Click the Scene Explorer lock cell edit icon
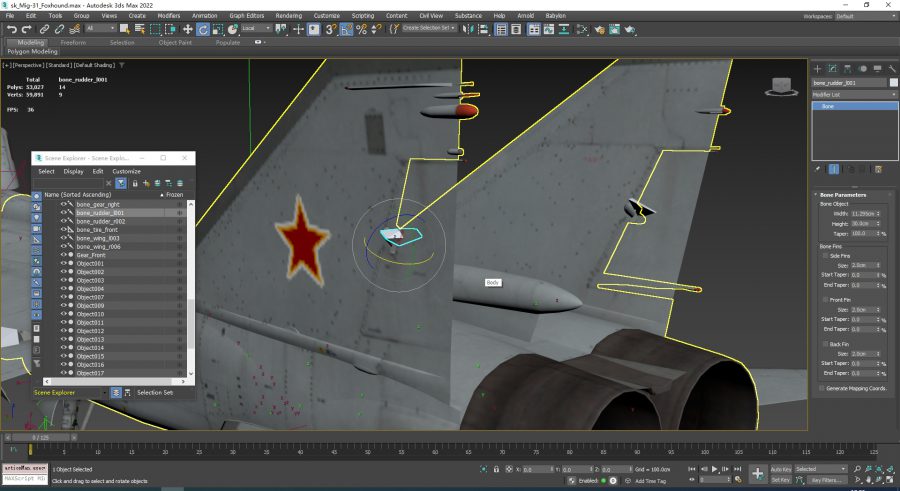 [135, 183]
